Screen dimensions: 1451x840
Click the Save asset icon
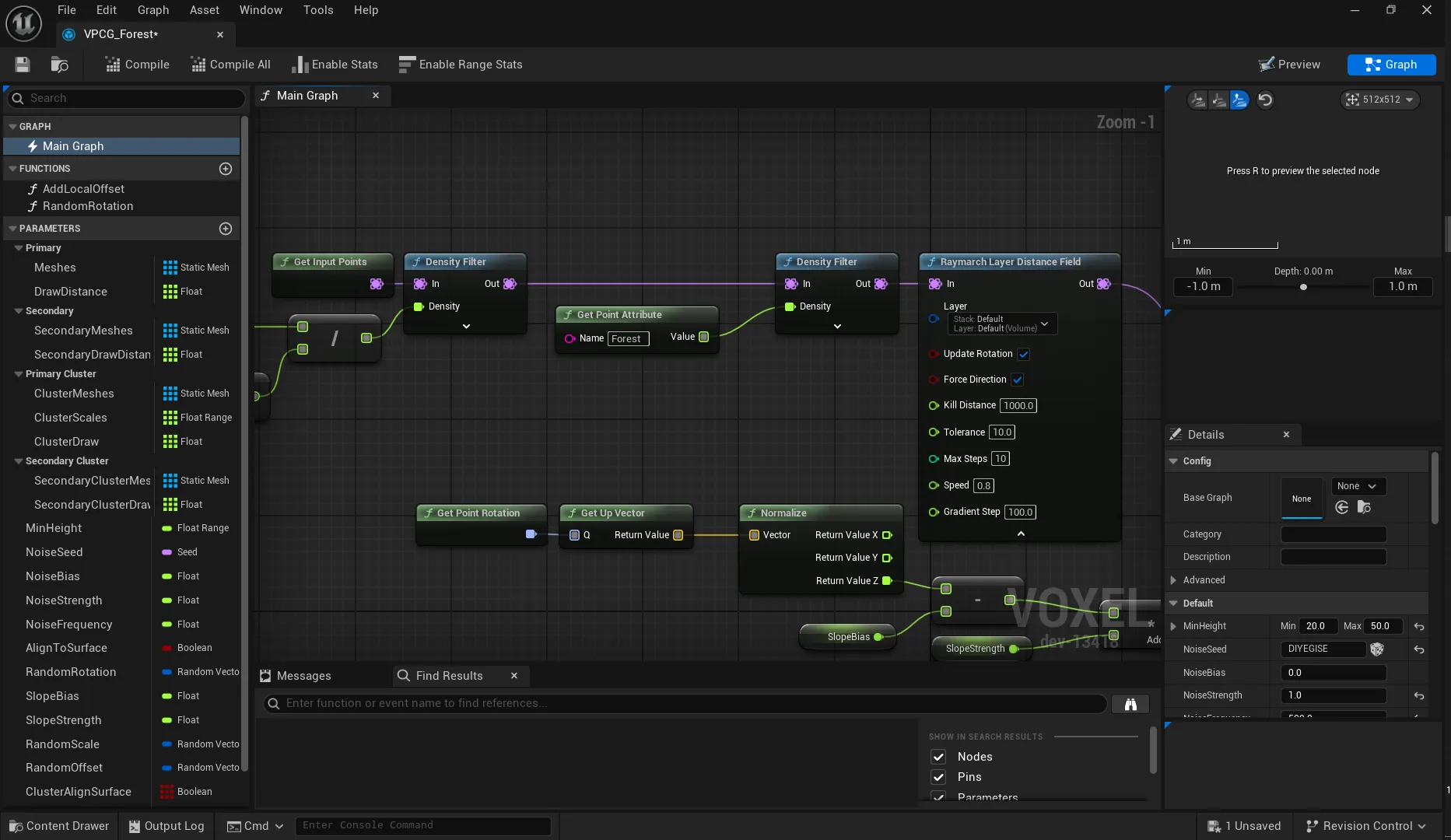point(22,65)
